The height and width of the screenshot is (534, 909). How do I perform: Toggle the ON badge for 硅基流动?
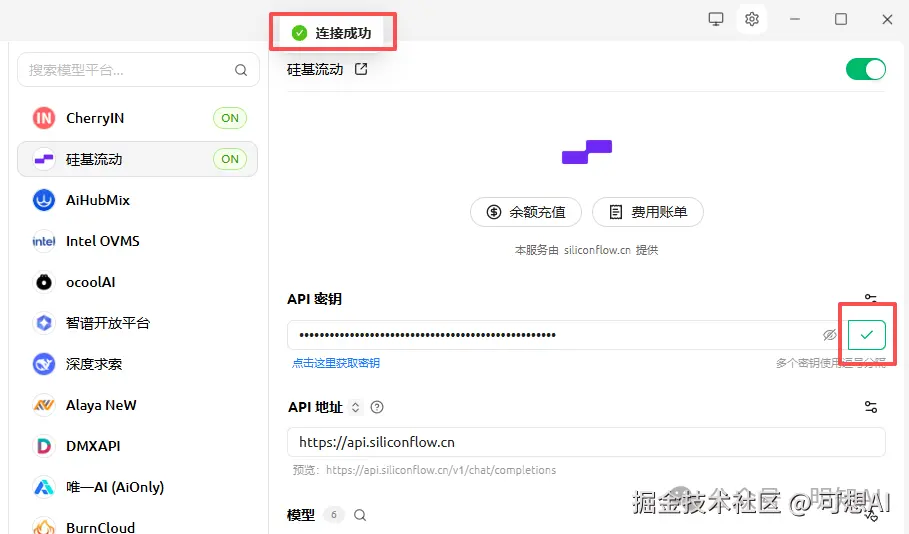(x=230, y=159)
